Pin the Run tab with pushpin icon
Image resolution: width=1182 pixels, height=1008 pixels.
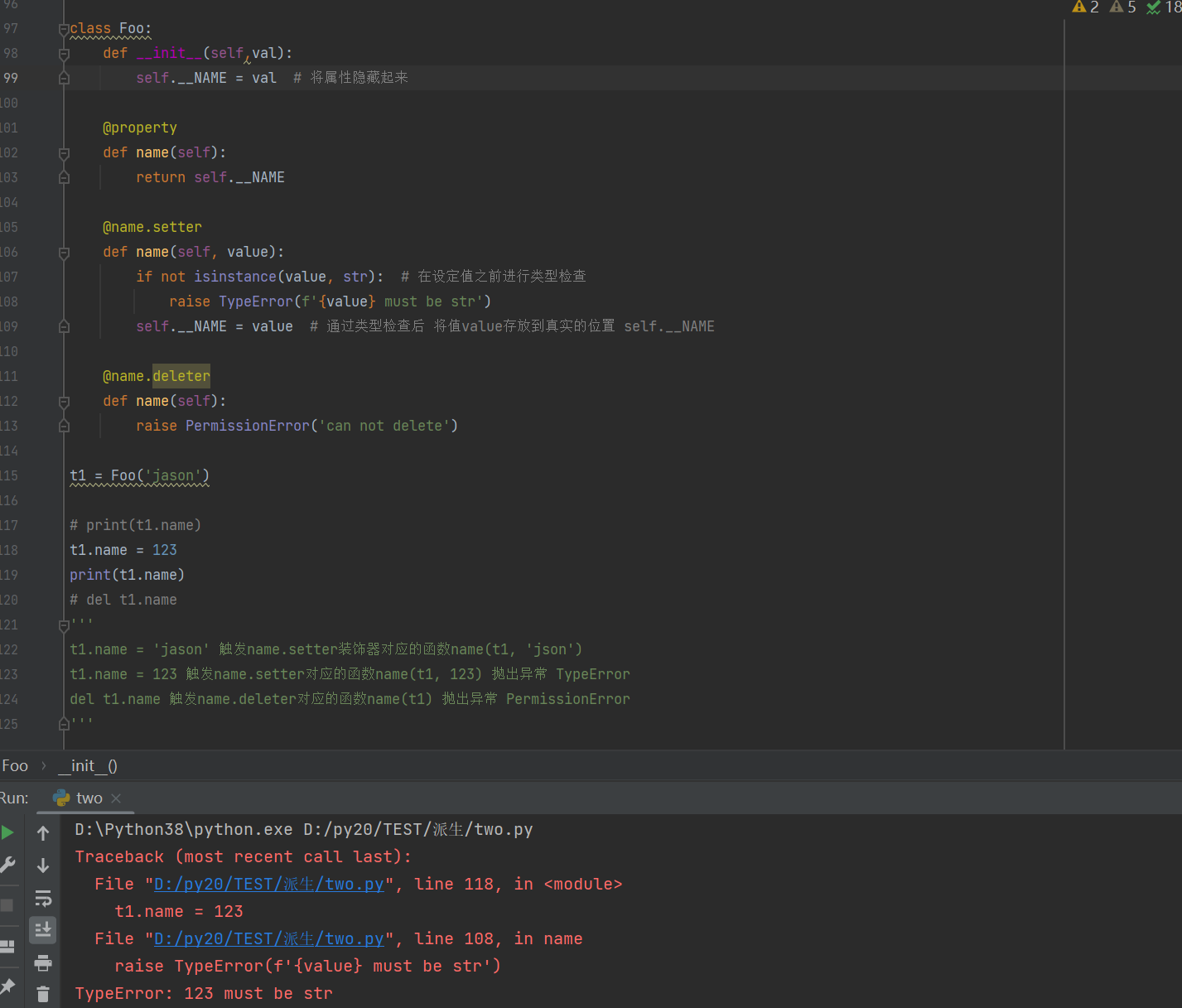pos(7,986)
